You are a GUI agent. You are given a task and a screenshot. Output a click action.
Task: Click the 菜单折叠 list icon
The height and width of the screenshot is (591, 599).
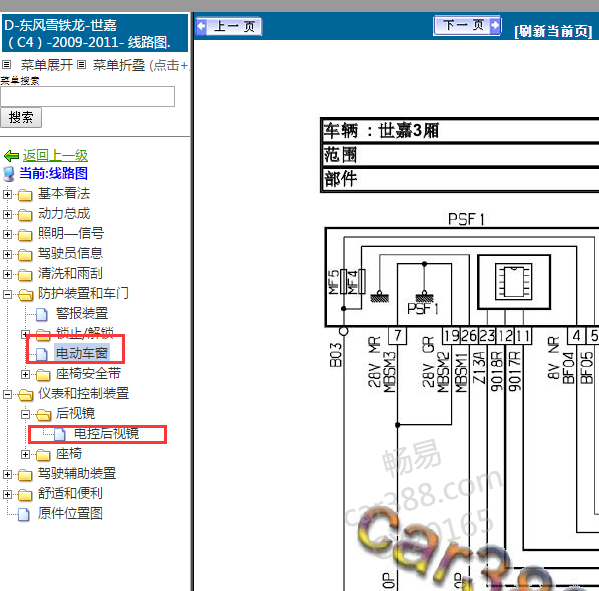pyautogui.click(x=81, y=65)
